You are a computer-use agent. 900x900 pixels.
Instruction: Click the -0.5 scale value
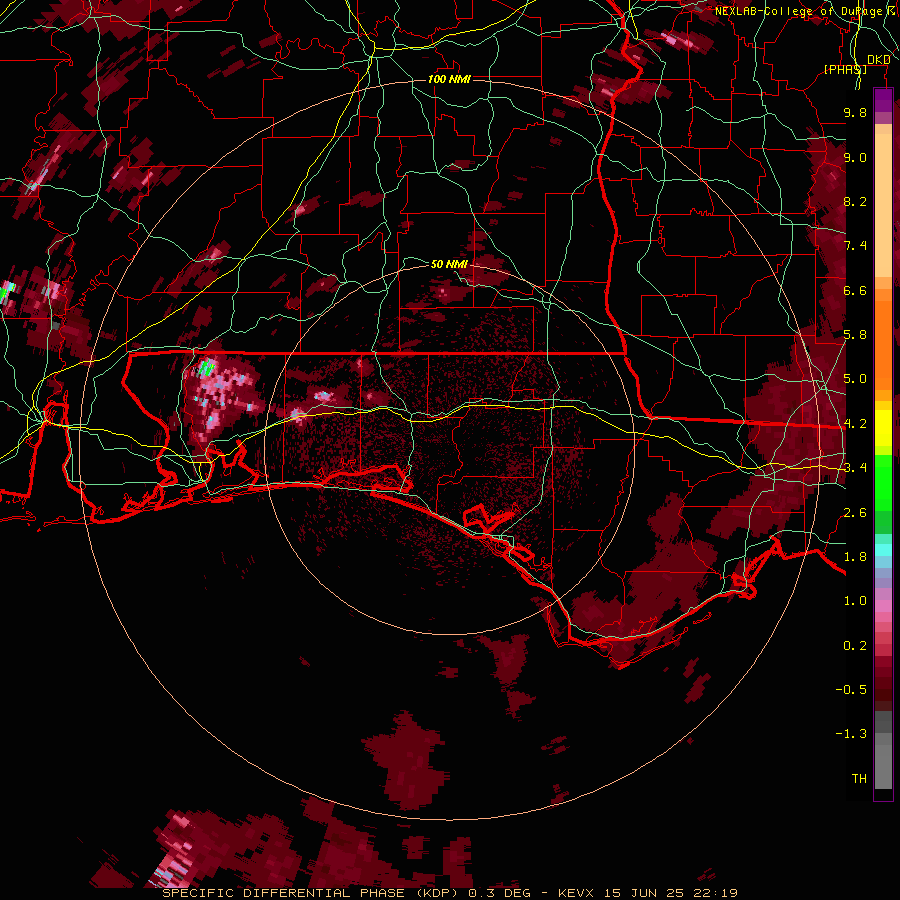click(x=851, y=690)
